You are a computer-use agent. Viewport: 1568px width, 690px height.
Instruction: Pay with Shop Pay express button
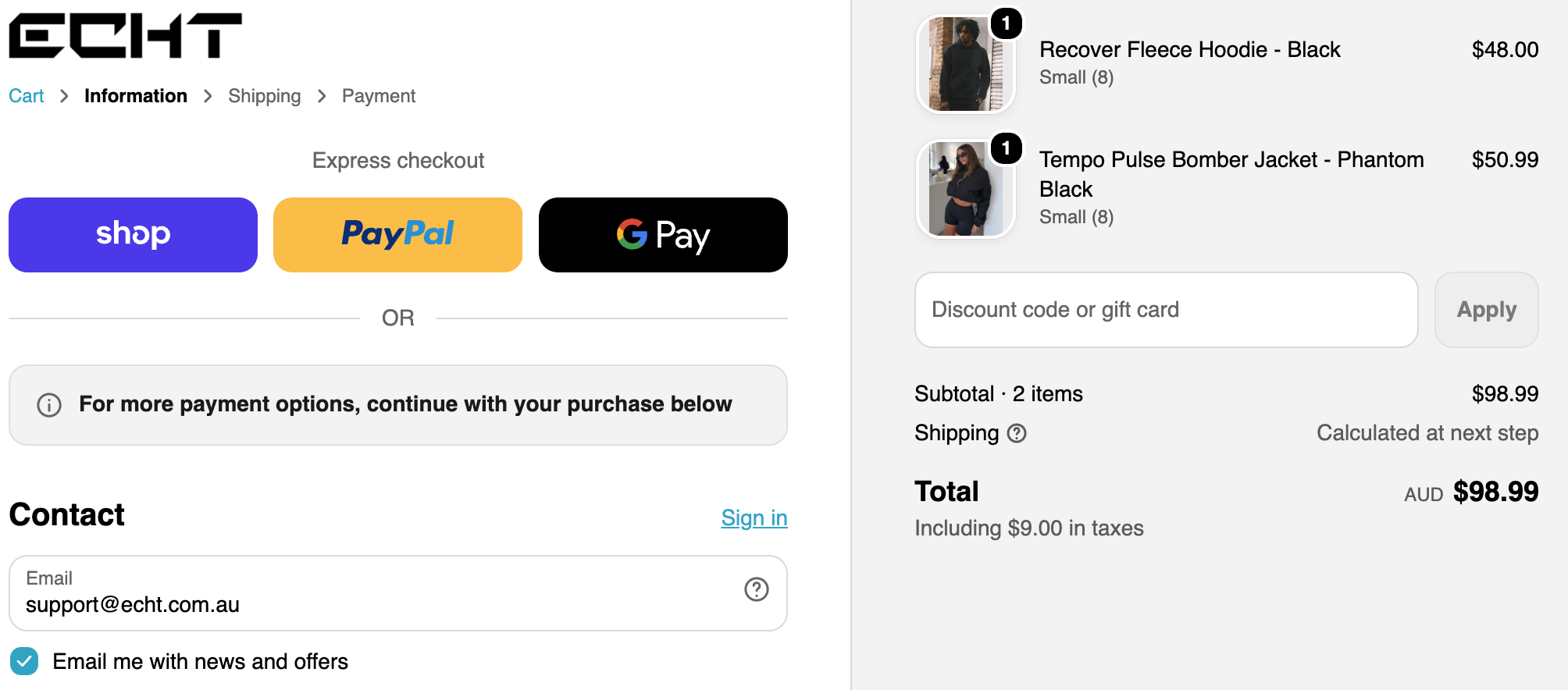tap(133, 235)
